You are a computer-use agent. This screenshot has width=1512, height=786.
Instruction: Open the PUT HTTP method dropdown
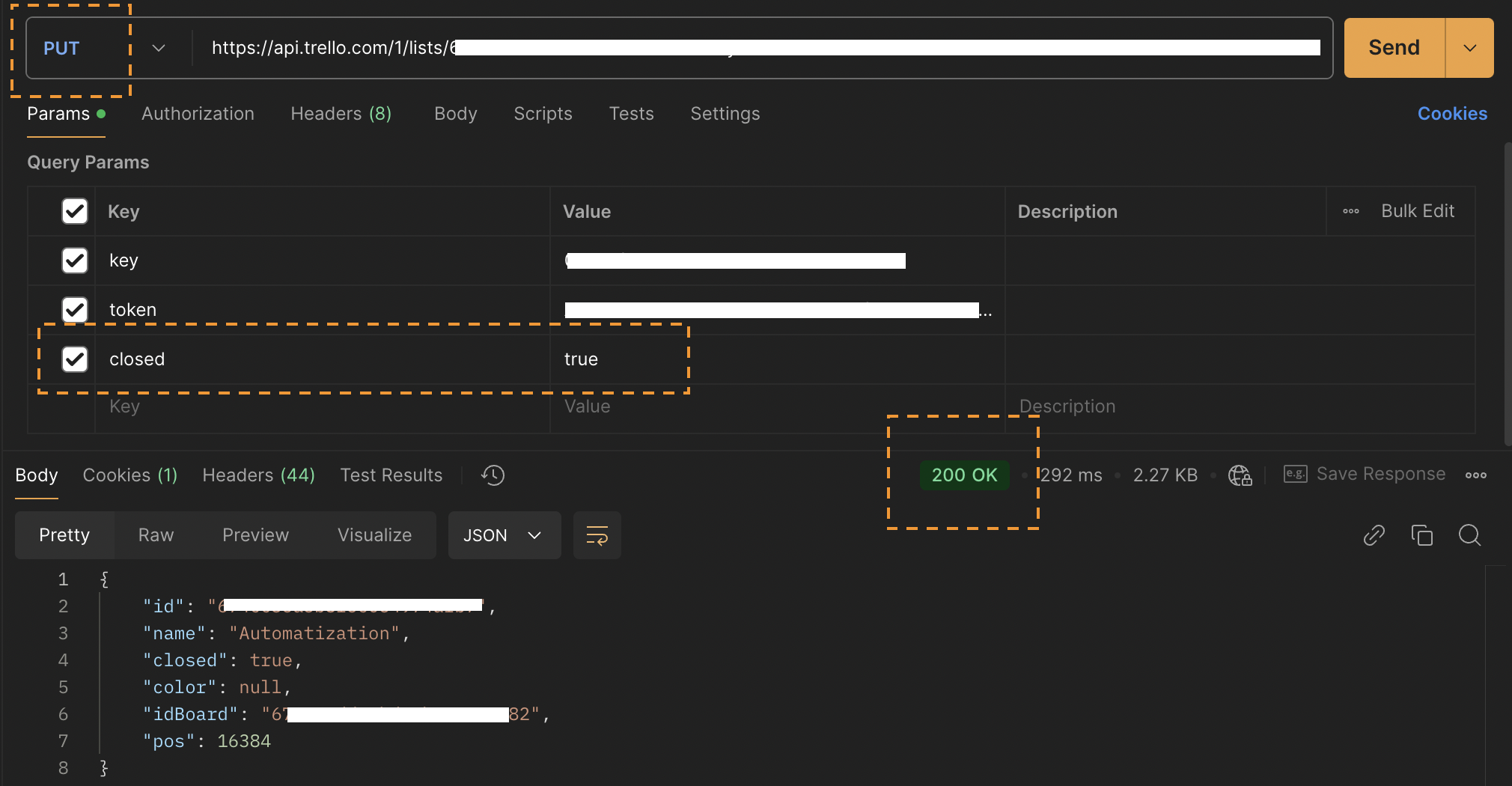pos(105,48)
